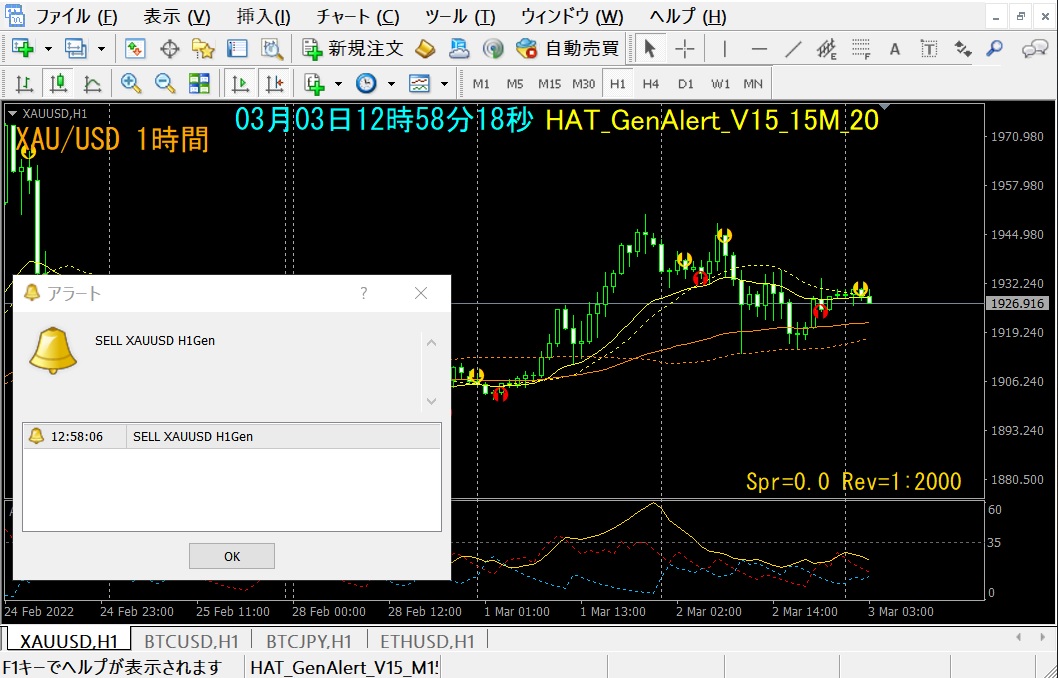
Task: Select the vertical line drawing tool
Action: coord(725,49)
